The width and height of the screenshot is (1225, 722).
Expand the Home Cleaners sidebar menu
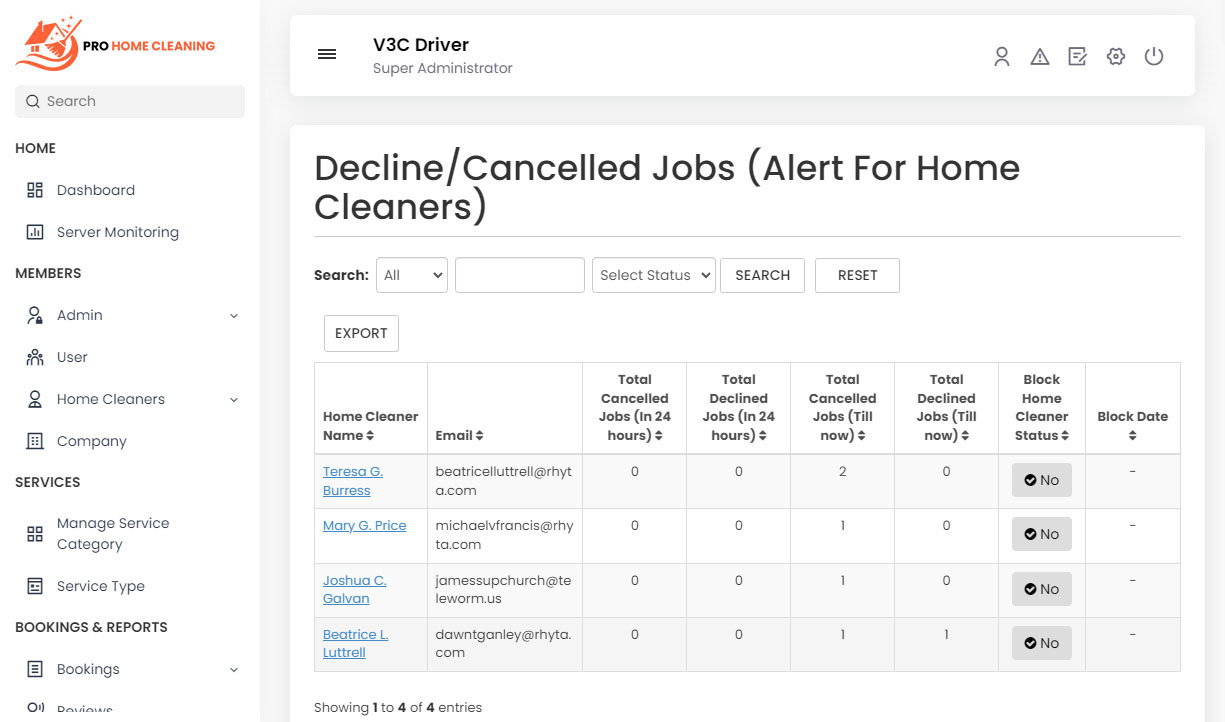(x=110, y=398)
